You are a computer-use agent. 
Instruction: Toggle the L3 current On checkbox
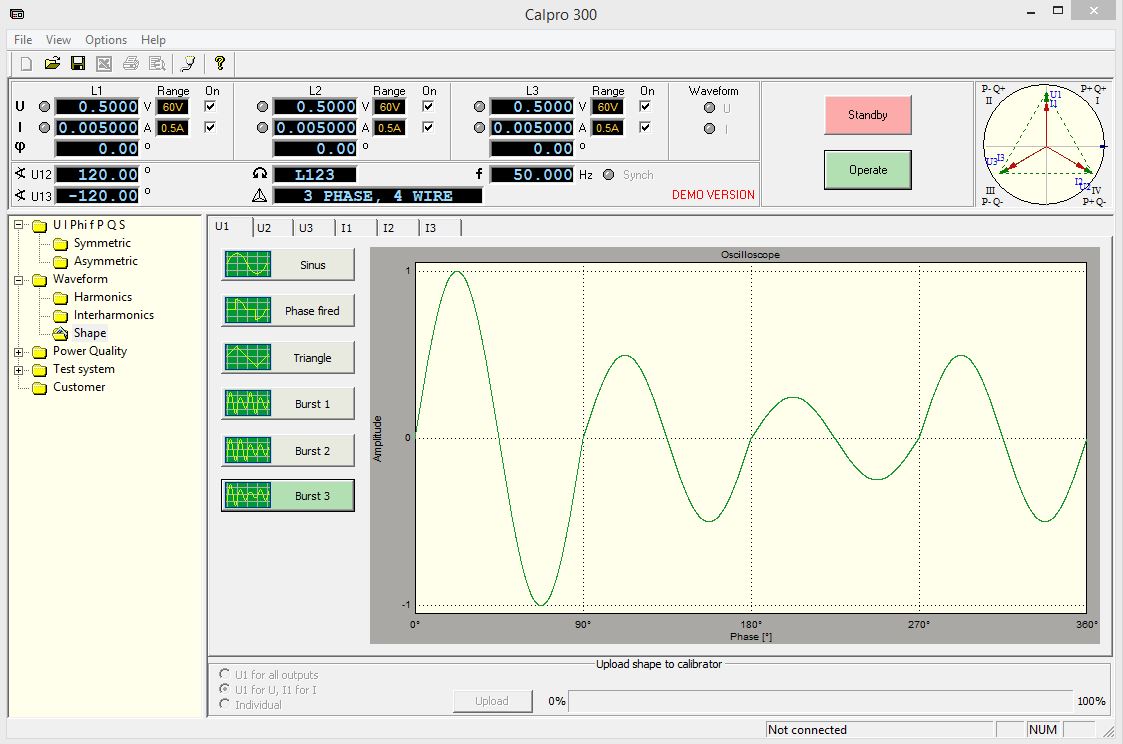[x=645, y=127]
